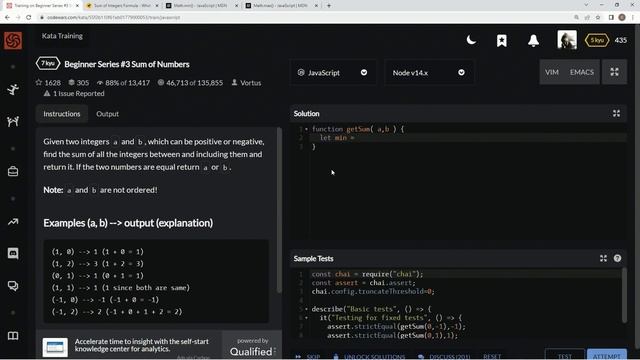Open the JavaScript language dropdown
Viewport: 640px width, 360px height.
[333, 72]
